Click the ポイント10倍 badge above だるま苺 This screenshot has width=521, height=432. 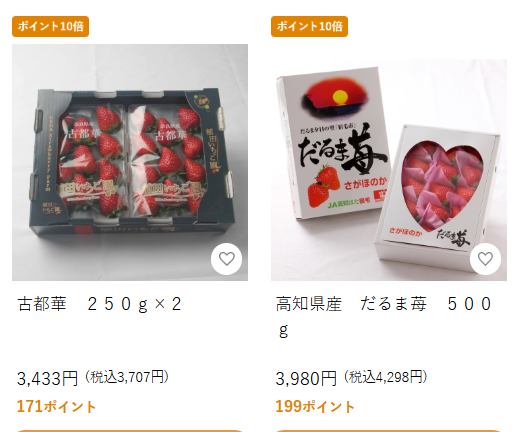[x=309, y=26]
